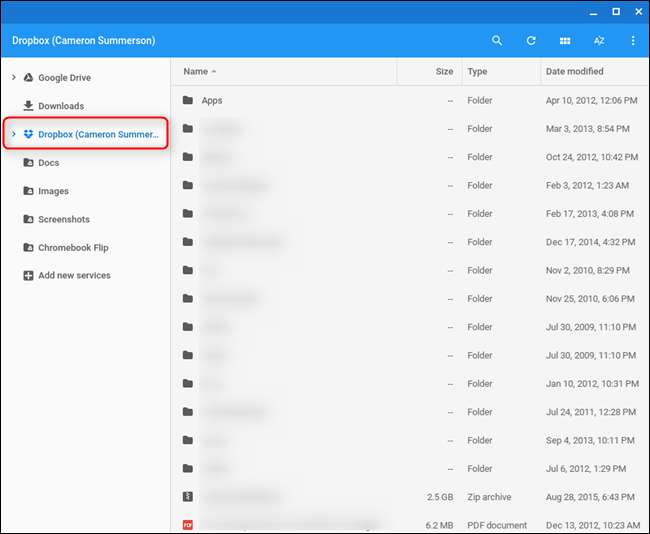Expand the Google Drive tree arrow
Viewport: 650px width, 534px height.
pos(13,77)
